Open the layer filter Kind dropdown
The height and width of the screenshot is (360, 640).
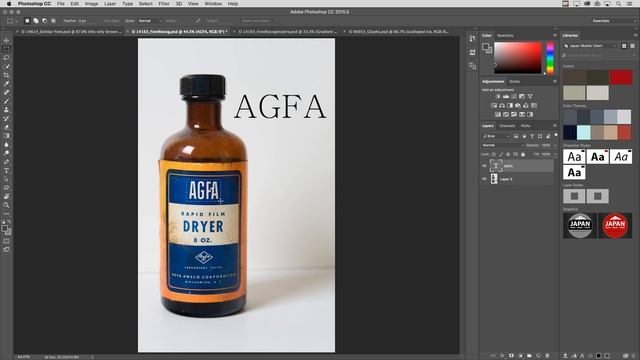point(496,136)
